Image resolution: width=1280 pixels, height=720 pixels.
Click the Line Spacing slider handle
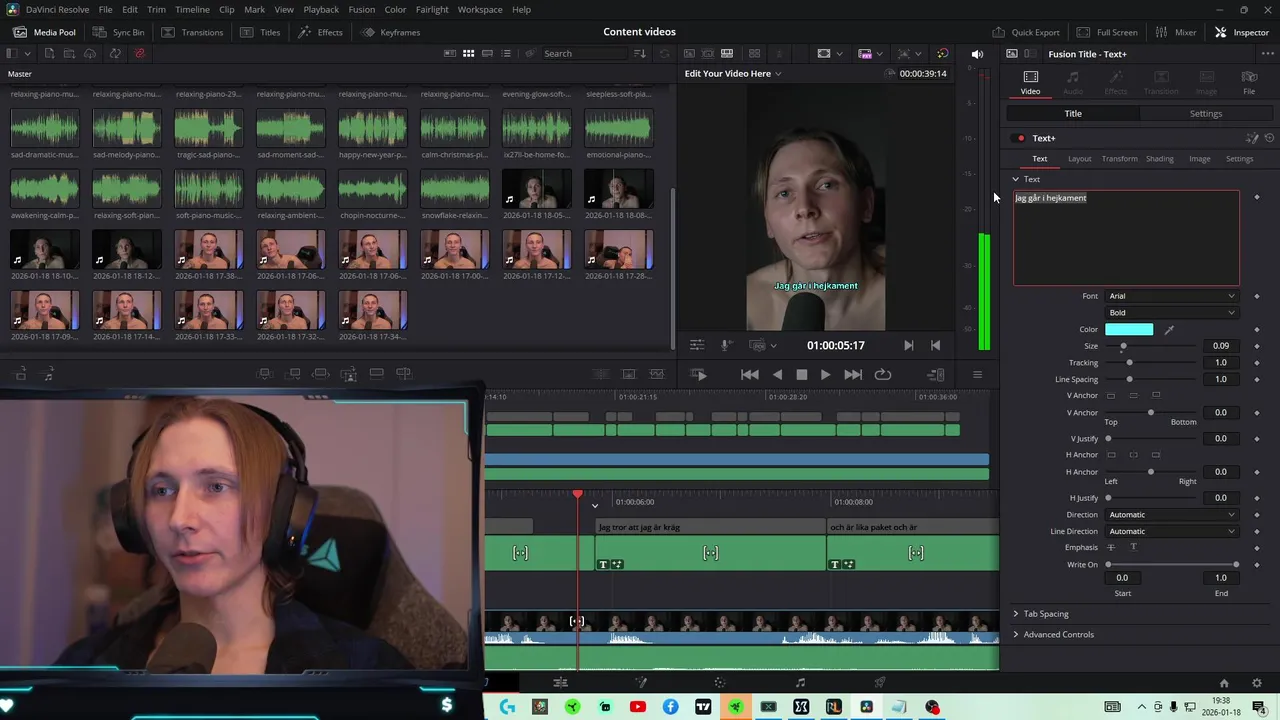[1130, 379]
